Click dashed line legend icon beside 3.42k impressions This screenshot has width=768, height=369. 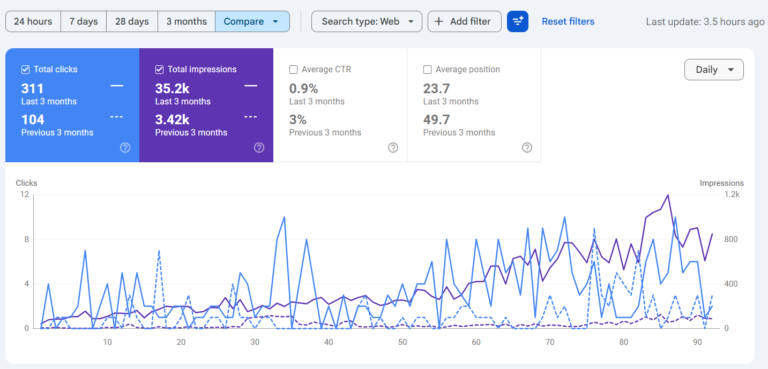250,117
